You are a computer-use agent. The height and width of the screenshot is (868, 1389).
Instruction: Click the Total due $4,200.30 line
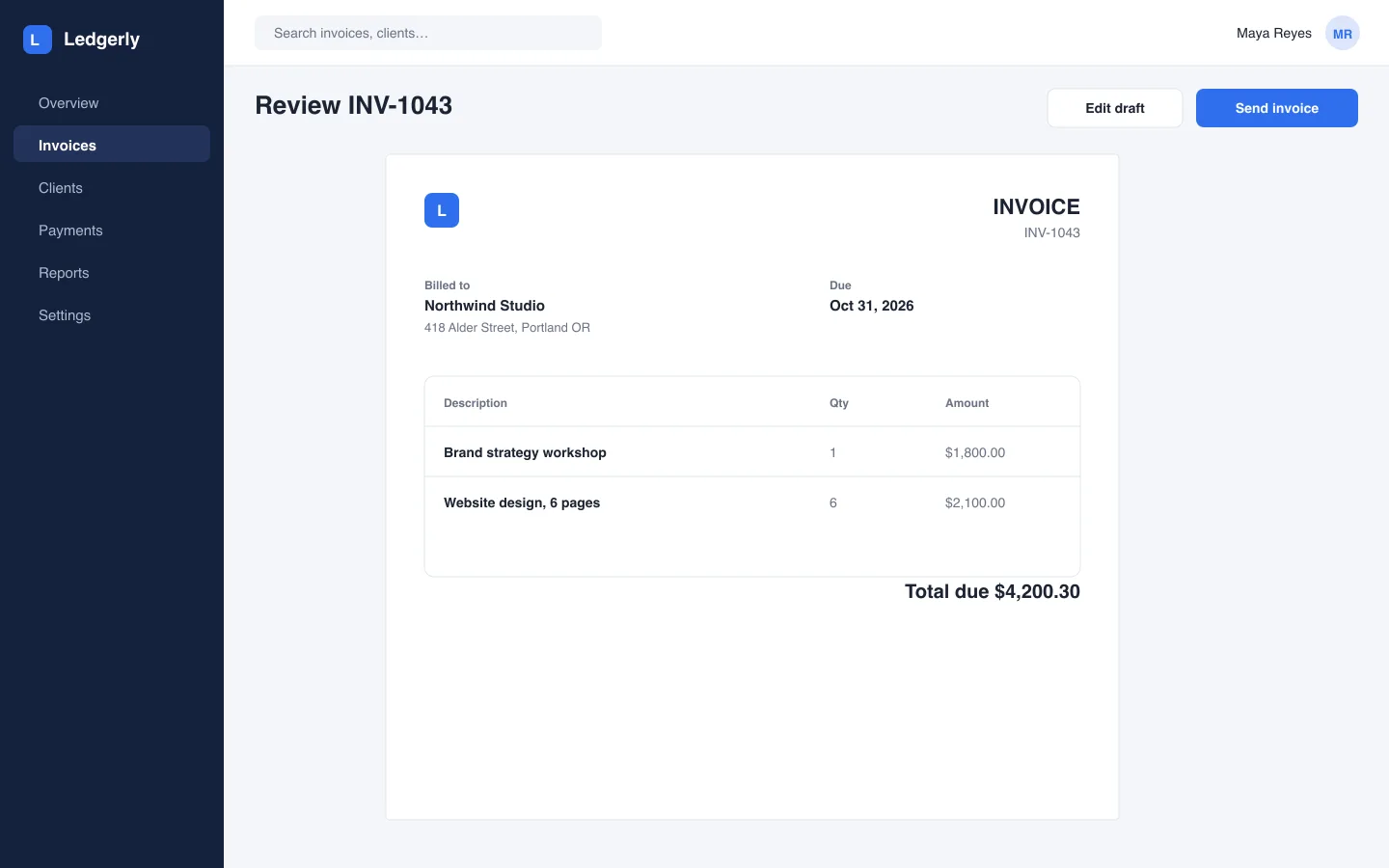coord(992,591)
